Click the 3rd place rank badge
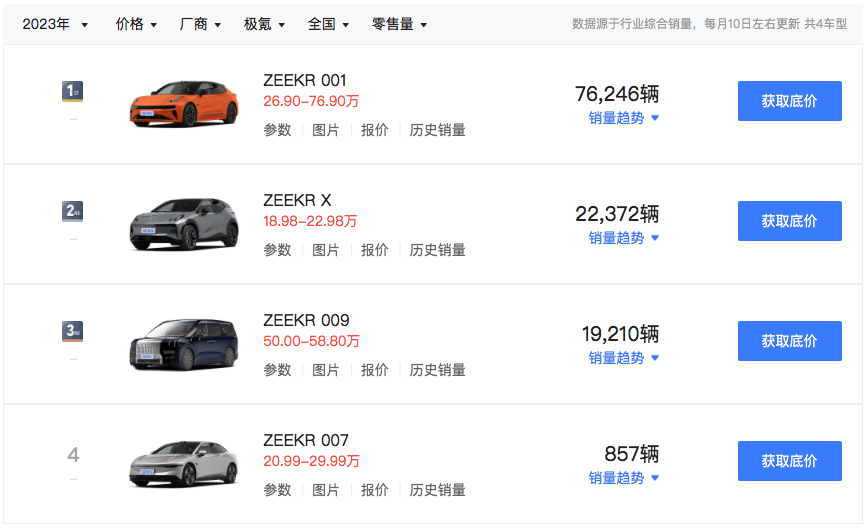 pyautogui.click(x=72, y=331)
